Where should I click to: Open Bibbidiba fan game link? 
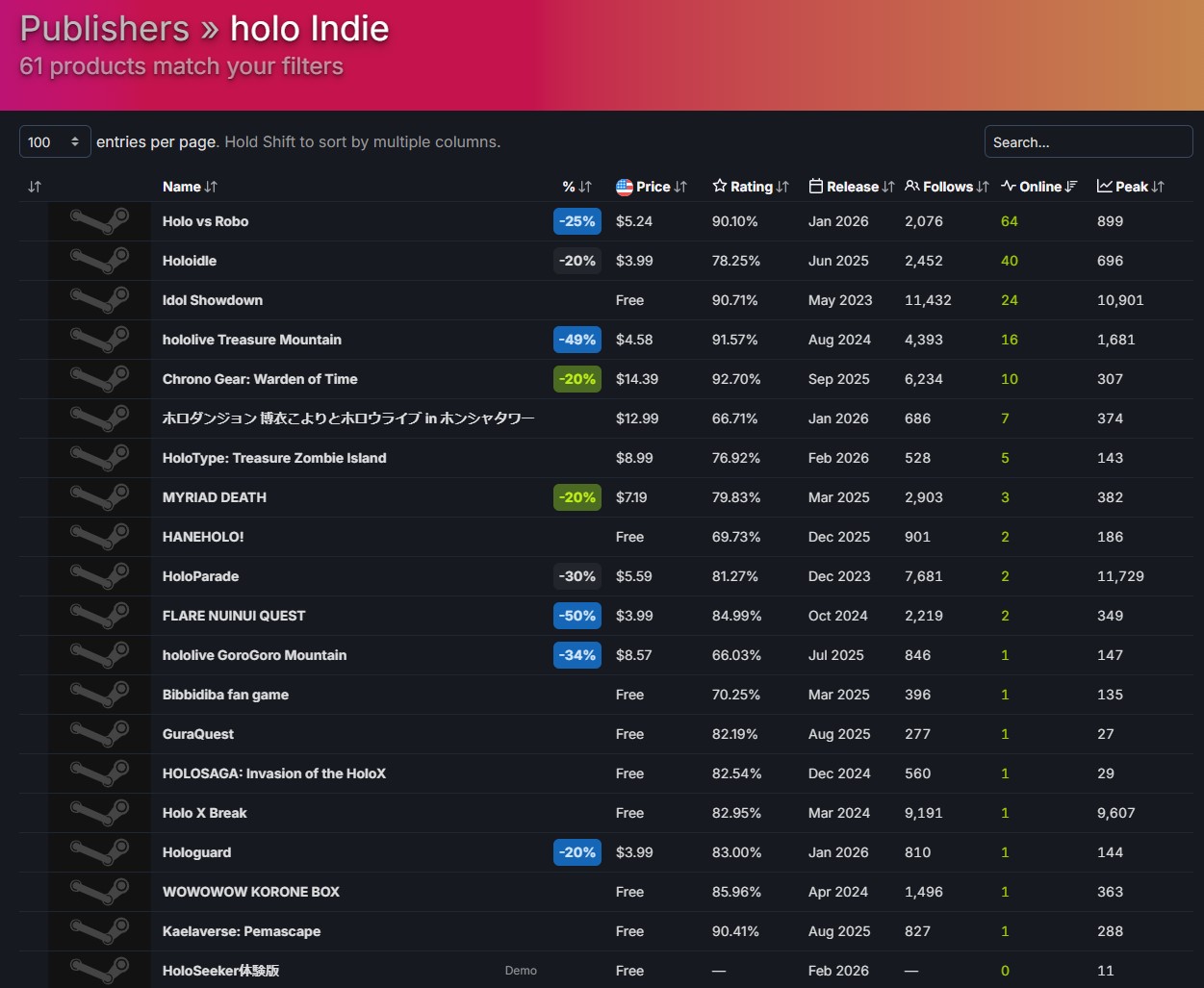coord(225,695)
